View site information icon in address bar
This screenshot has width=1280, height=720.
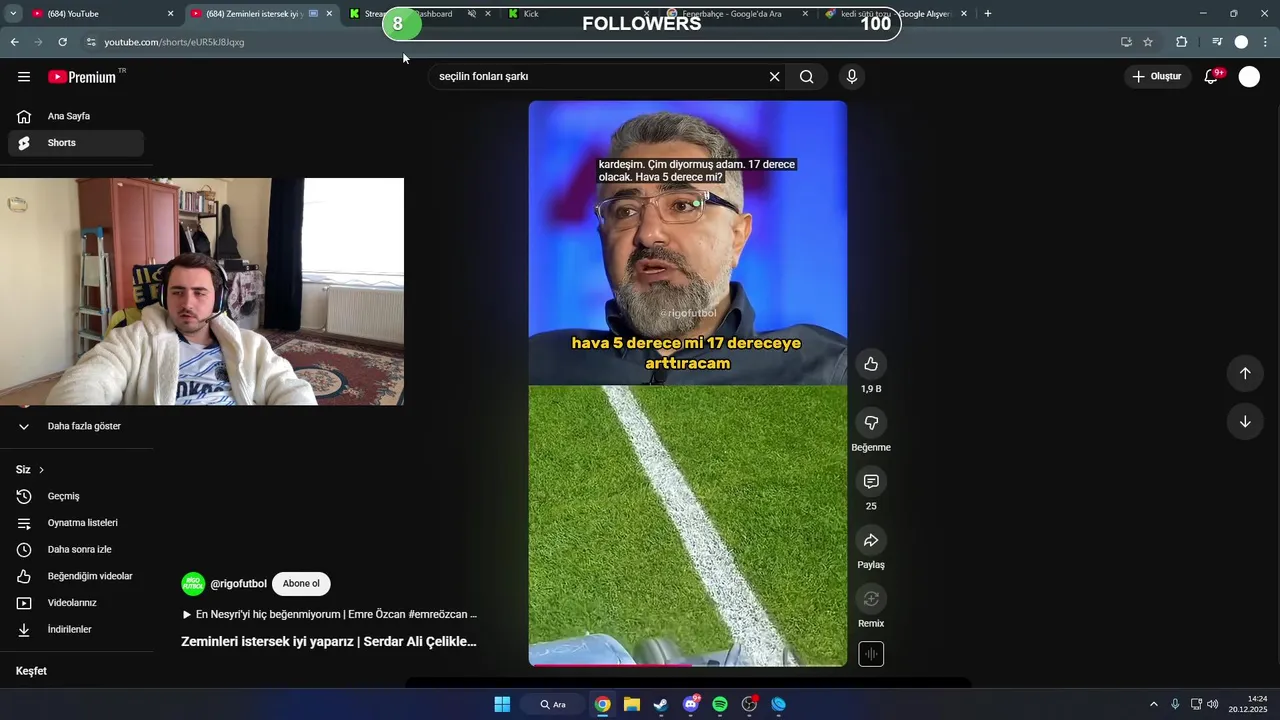click(x=91, y=42)
